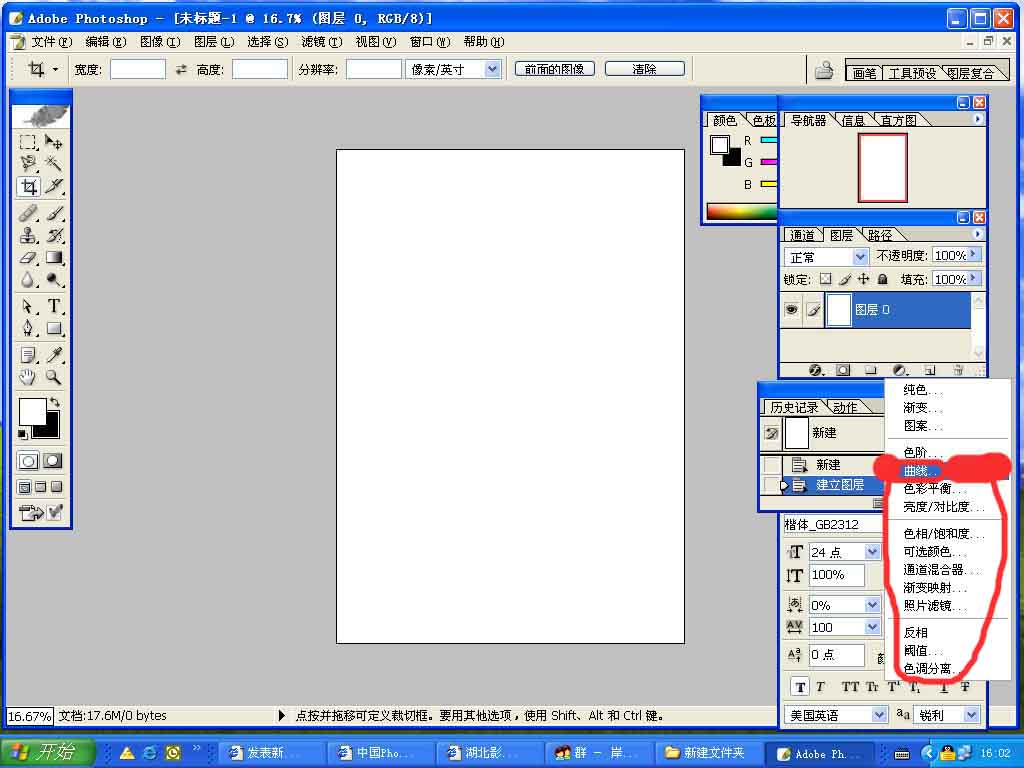Open the 正常 blend mode dropdown
The height and width of the screenshot is (768, 1024).
[x=861, y=257]
